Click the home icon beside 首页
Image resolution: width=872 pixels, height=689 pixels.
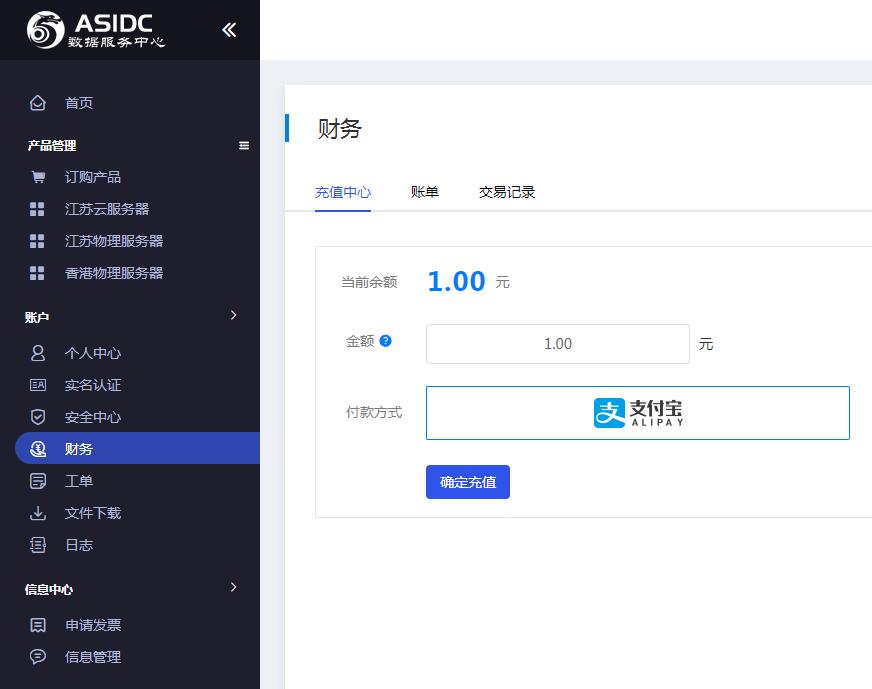(x=38, y=103)
